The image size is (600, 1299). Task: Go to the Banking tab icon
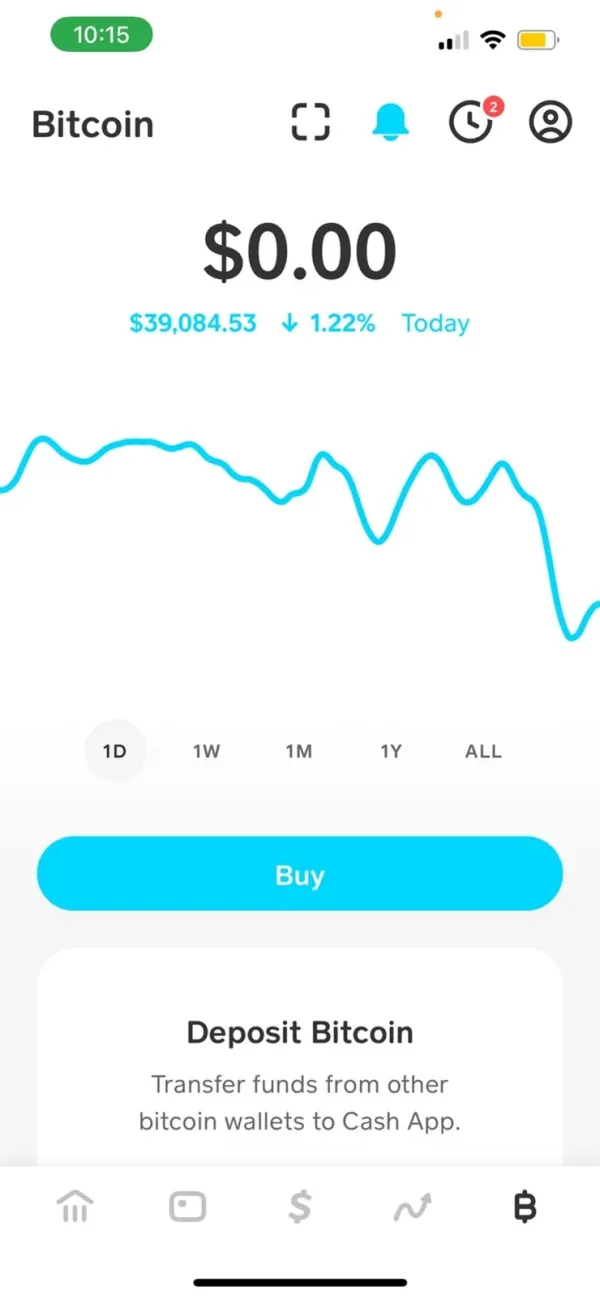point(75,1208)
